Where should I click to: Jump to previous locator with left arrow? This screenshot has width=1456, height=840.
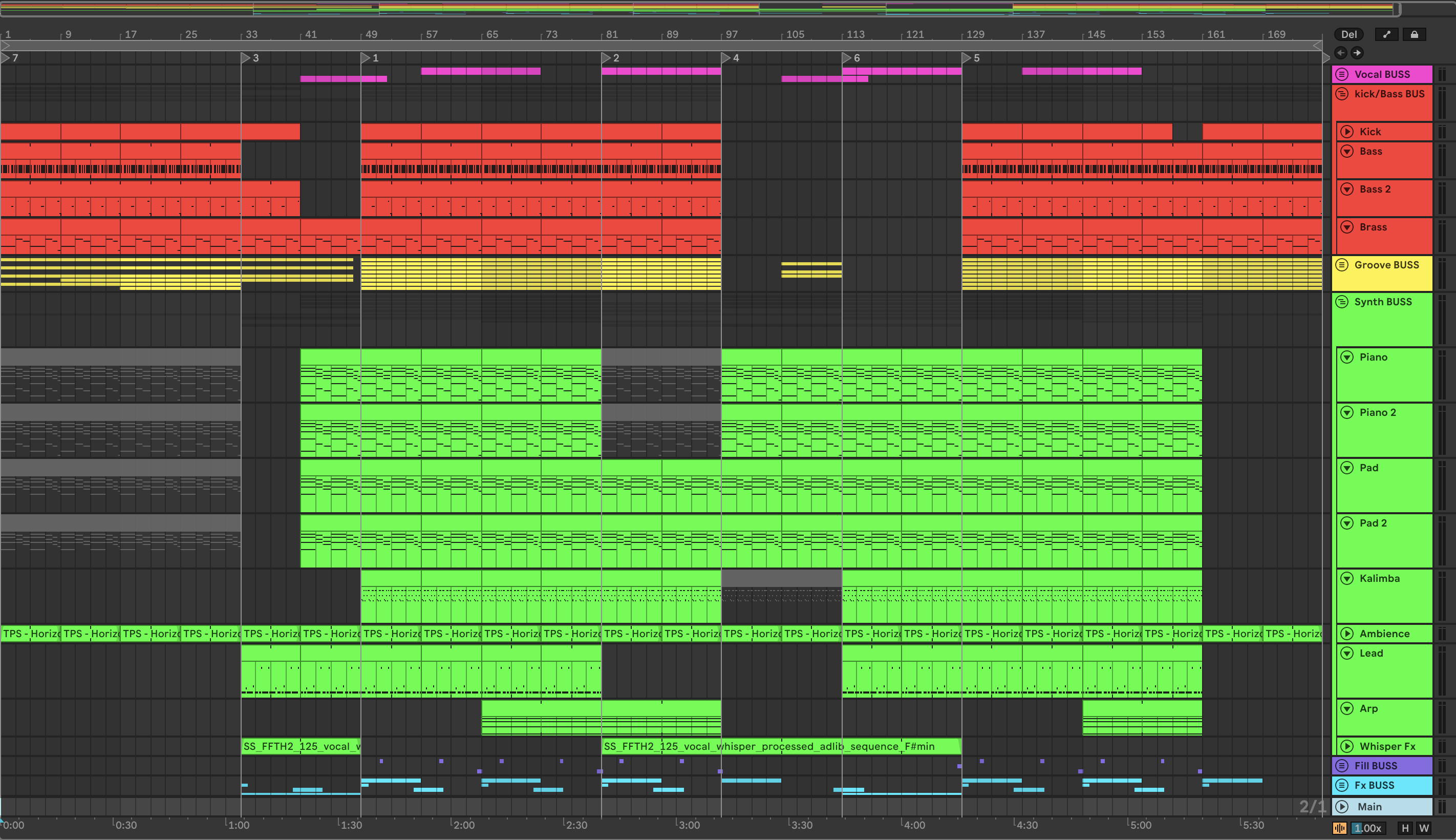tap(1341, 52)
